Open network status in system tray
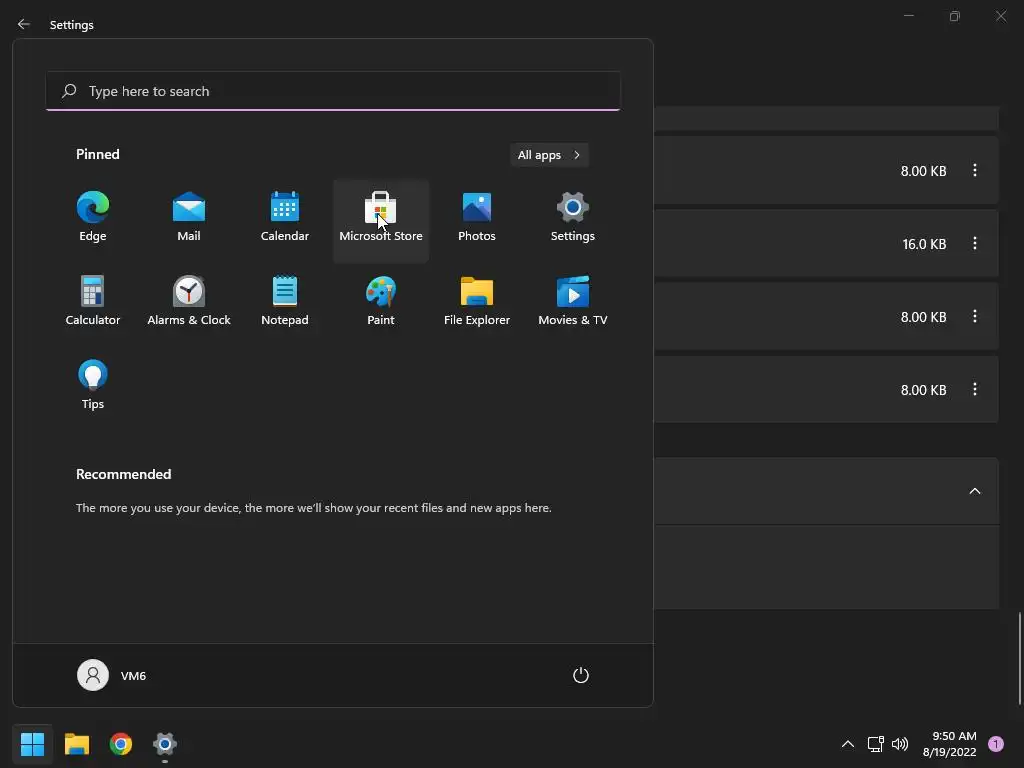1024x768 pixels. click(875, 744)
